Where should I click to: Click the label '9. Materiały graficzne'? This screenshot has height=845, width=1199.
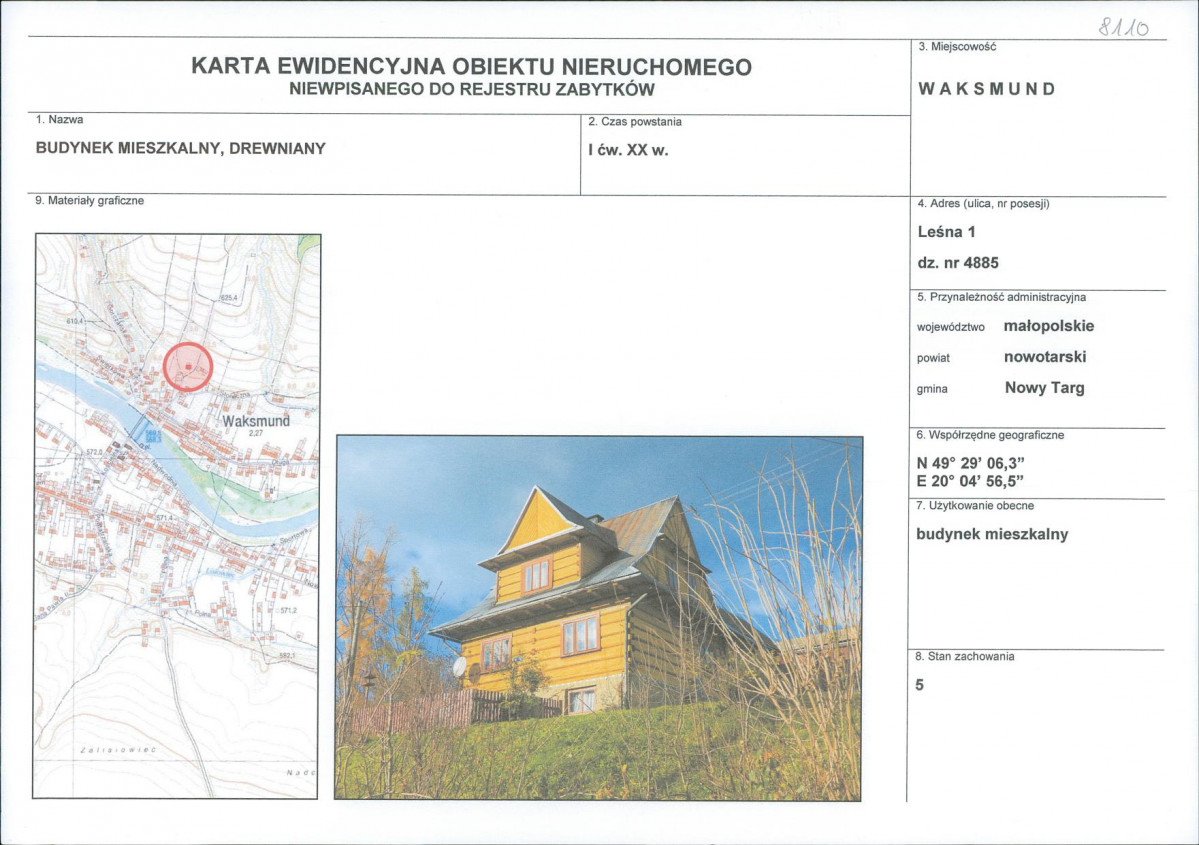(89, 200)
